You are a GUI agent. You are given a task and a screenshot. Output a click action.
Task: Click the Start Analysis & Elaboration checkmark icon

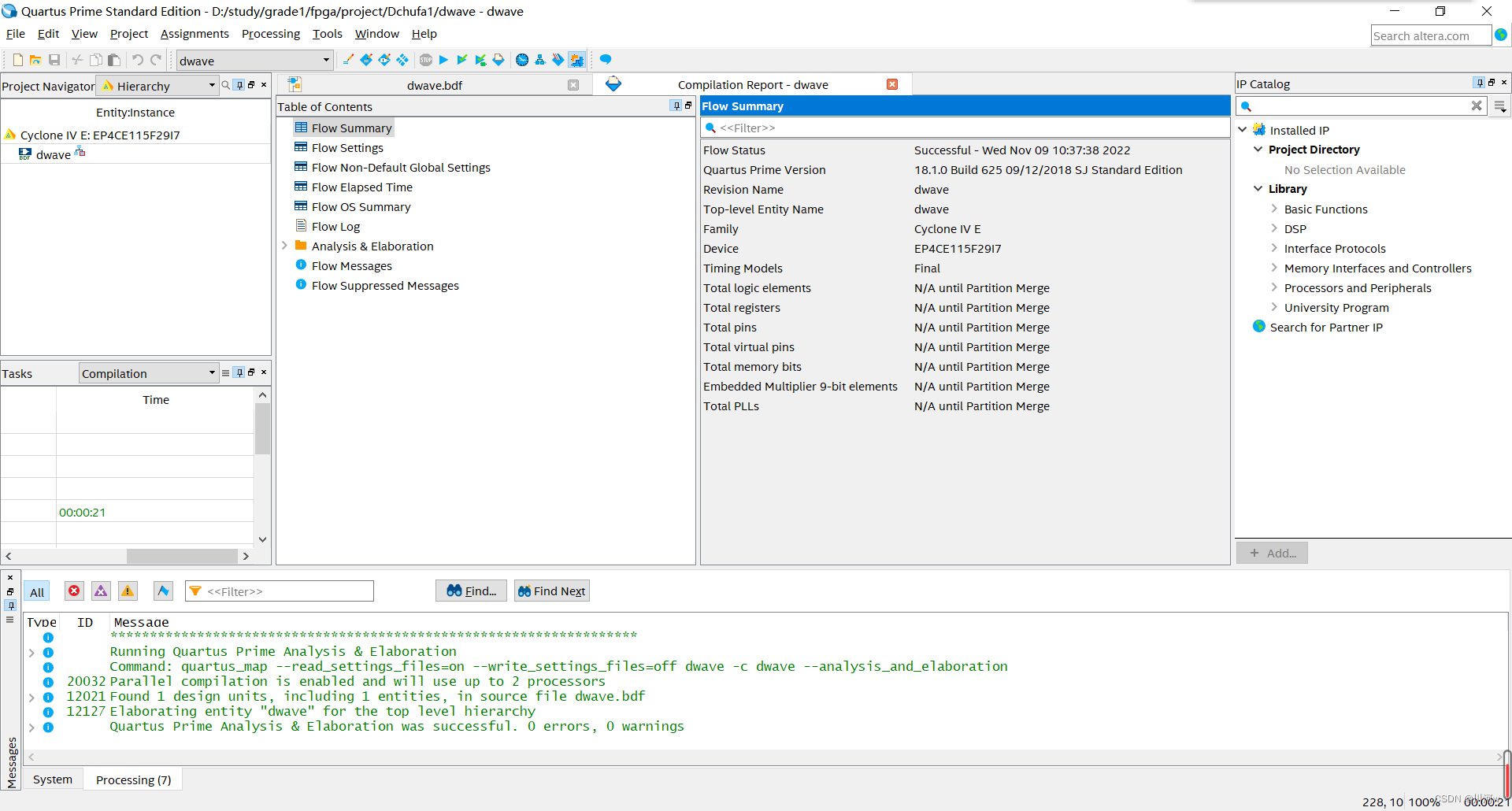coord(462,60)
